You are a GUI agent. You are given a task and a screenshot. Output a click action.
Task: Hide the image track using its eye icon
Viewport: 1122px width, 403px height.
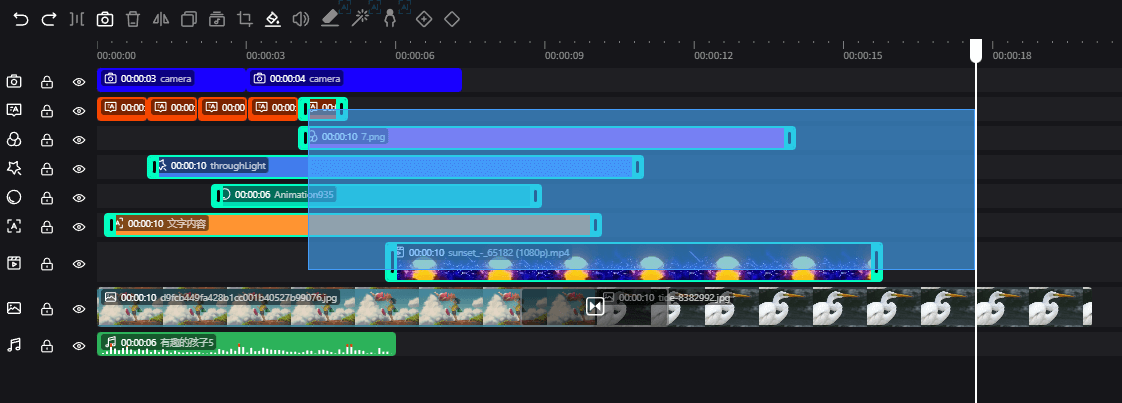click(79, 309)
